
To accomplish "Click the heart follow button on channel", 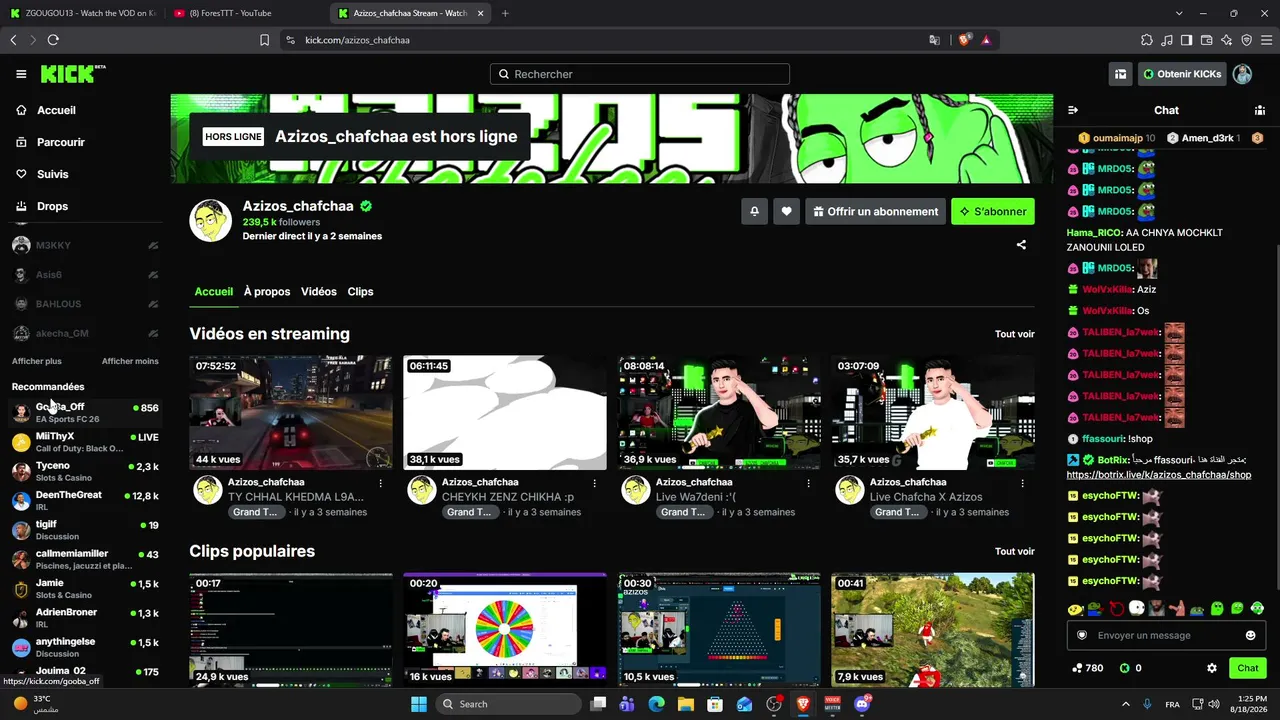I will pos(786,211).
